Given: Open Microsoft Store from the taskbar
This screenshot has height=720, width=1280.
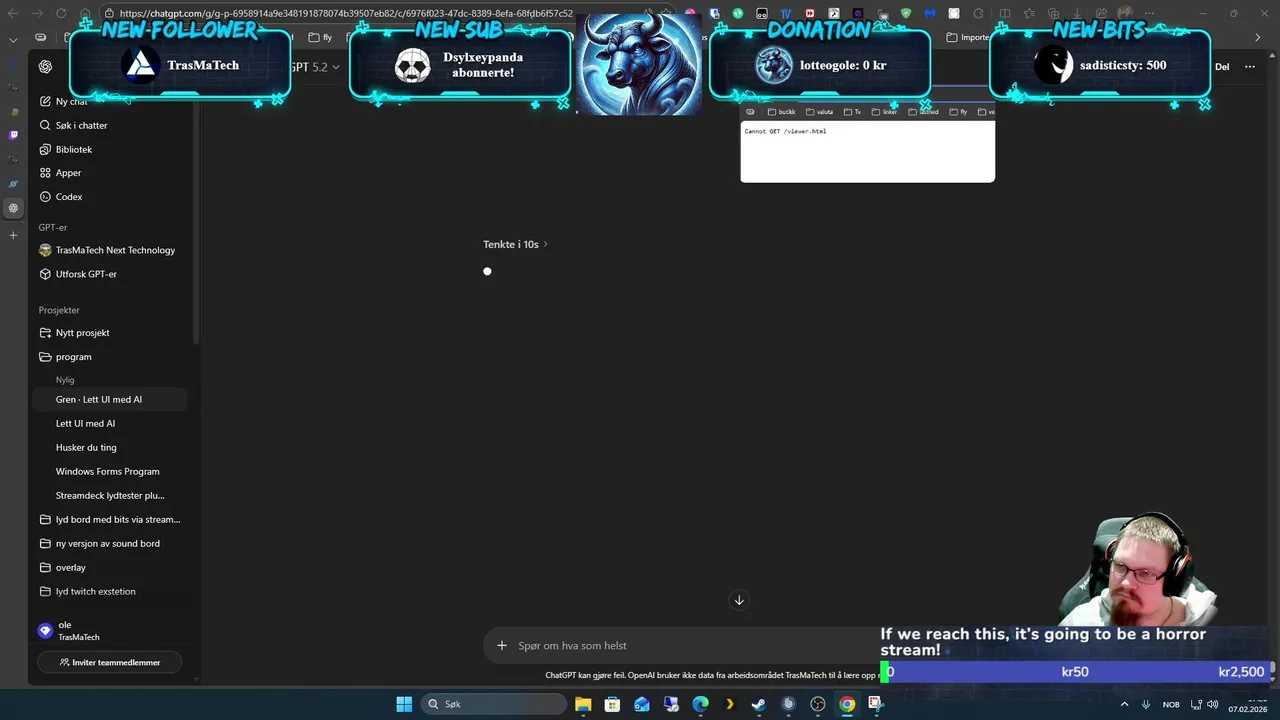Looking at the screenshot, I should coord(612,704).
